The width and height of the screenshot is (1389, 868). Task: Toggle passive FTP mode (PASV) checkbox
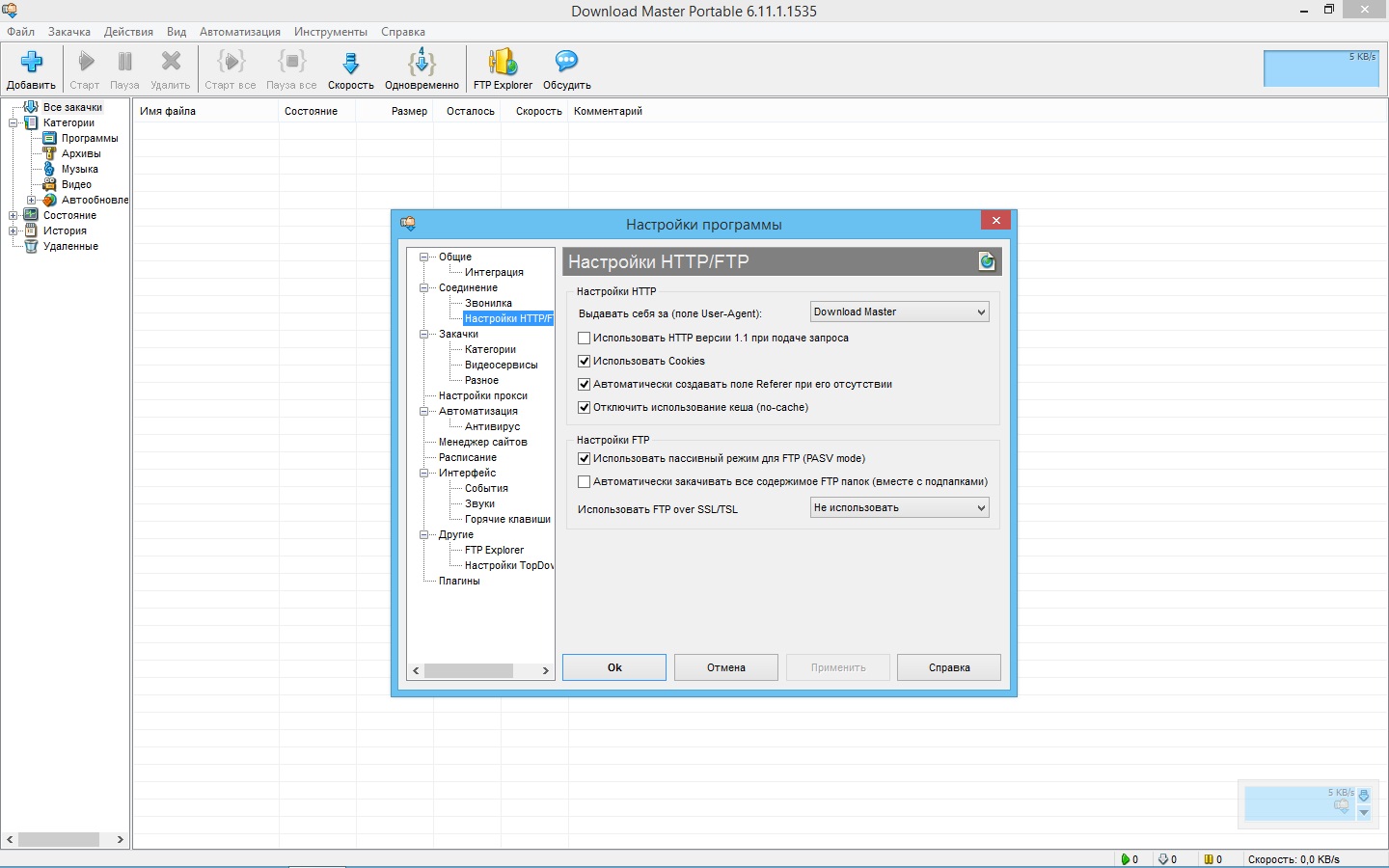(x=584, y=459)
